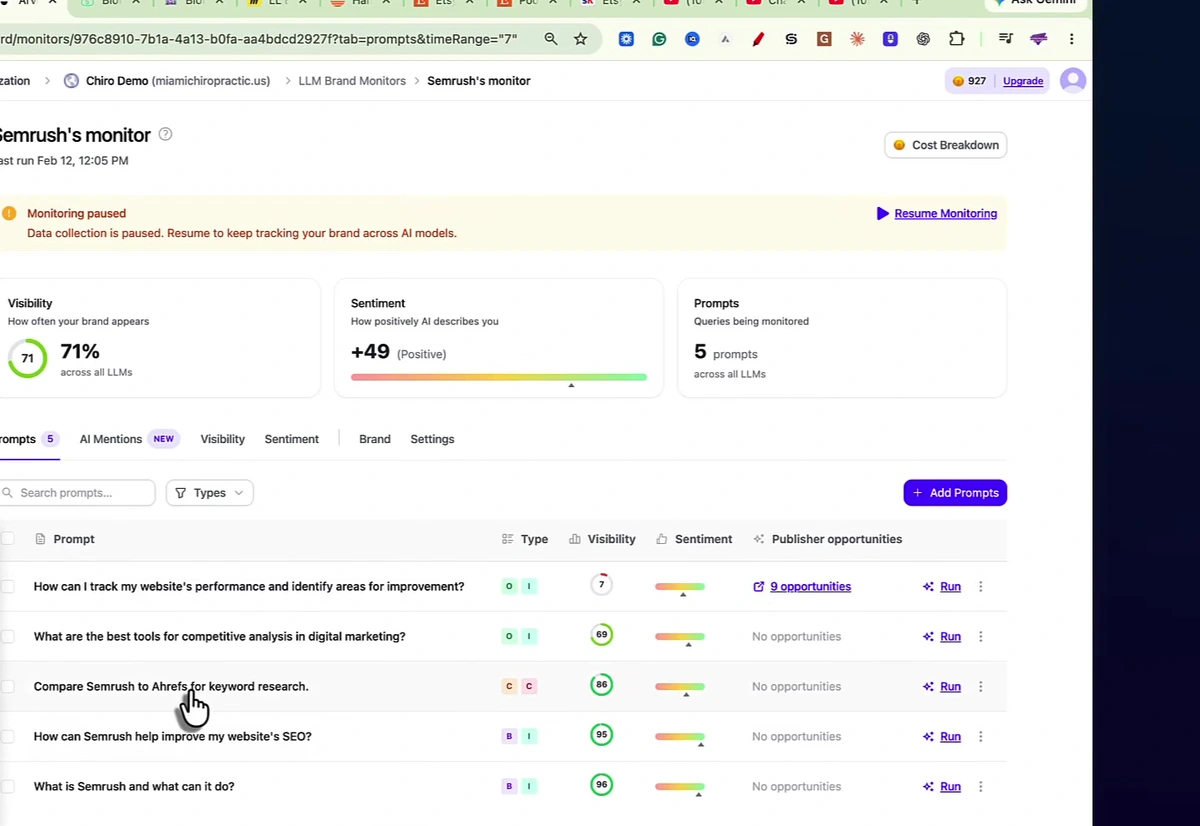Go to LLM Brand Monitors breadcrumb
Image resolution: width=1200 pixels, height=826 pixels.
(352, 81)
